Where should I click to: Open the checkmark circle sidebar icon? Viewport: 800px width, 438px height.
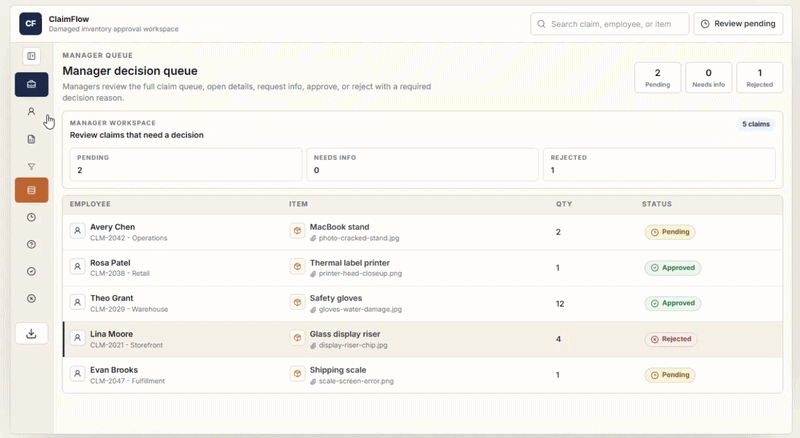(x=32, y=271)
